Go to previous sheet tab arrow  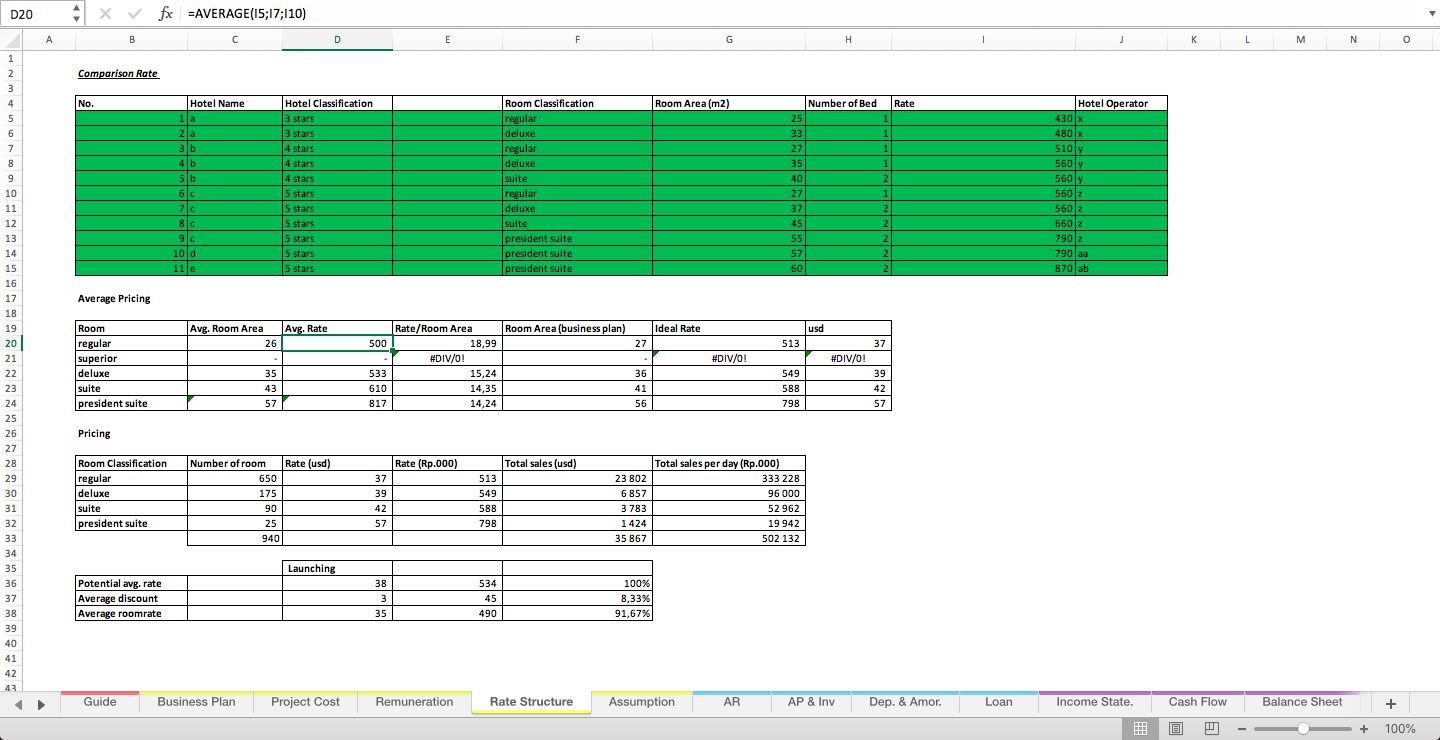(x=18, y=704)
